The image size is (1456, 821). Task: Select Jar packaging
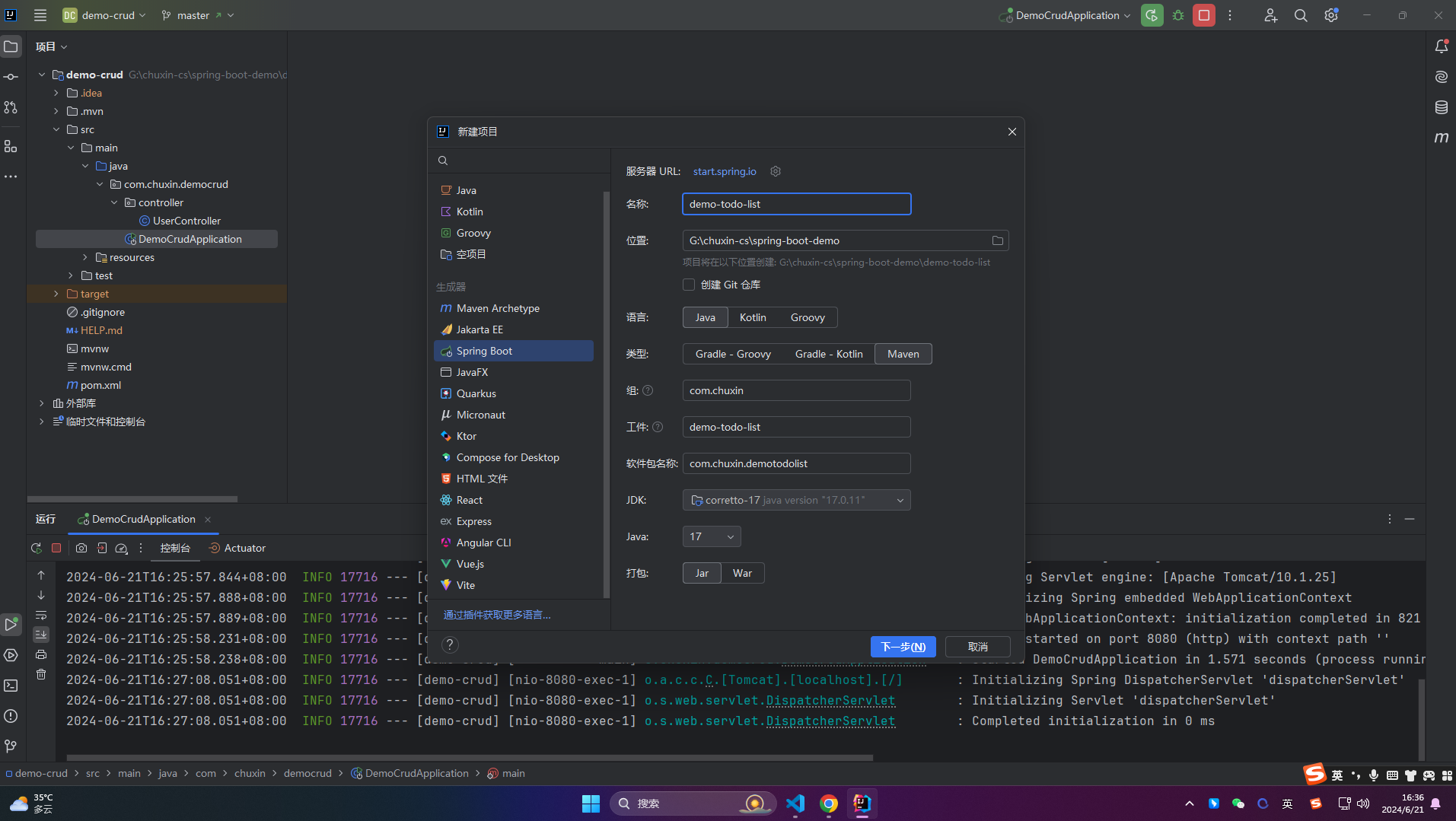coord(702,573)
